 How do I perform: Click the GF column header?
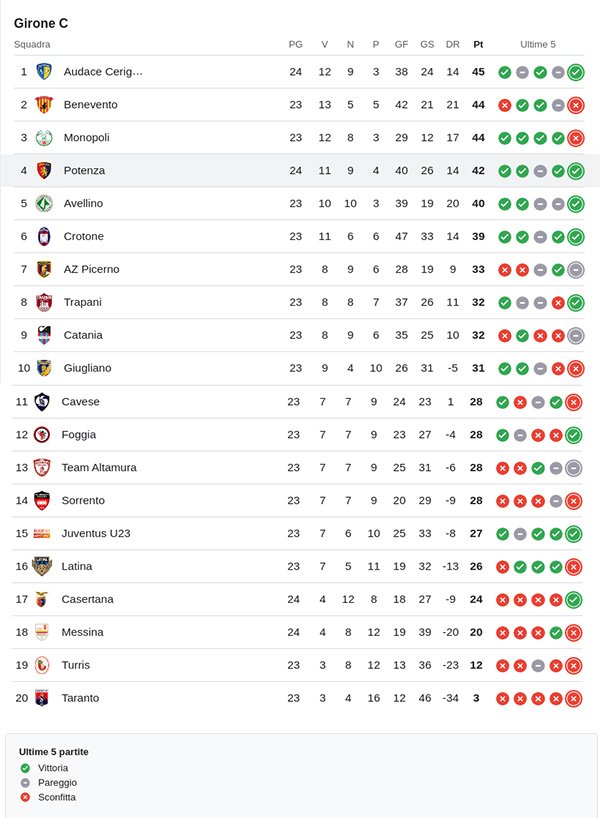(401, 44)
